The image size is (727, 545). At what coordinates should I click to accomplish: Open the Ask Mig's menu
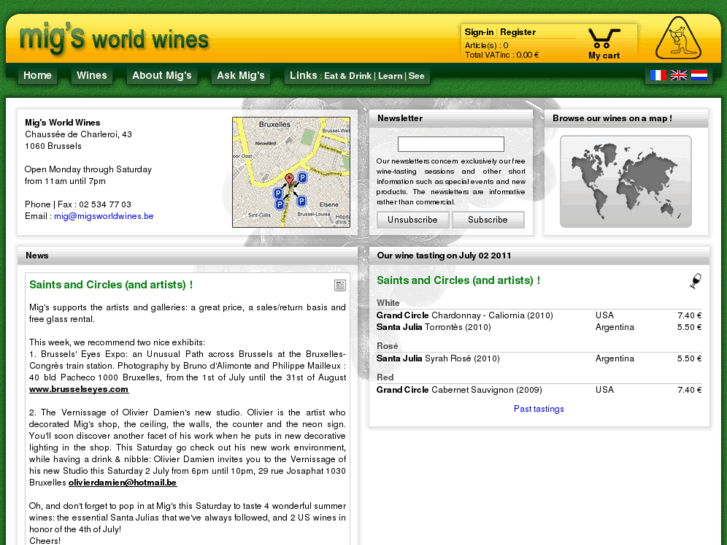pos(241,76)
